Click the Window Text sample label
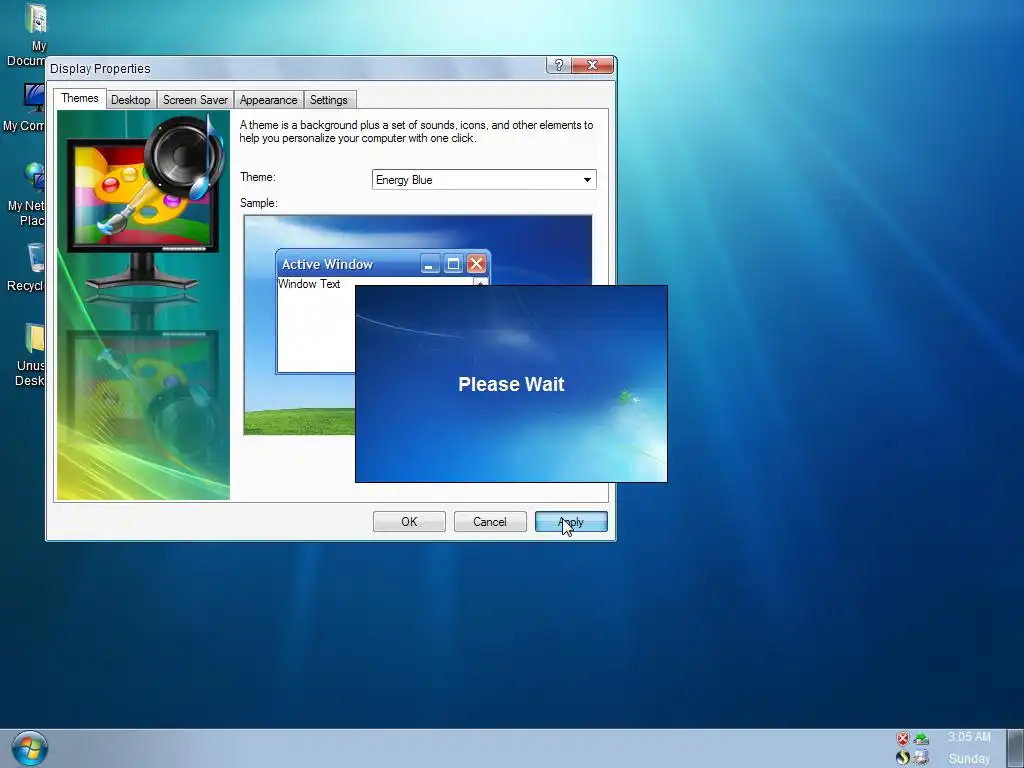The width and height of the screenshot is (1024, 768). (x=309, y=284)
